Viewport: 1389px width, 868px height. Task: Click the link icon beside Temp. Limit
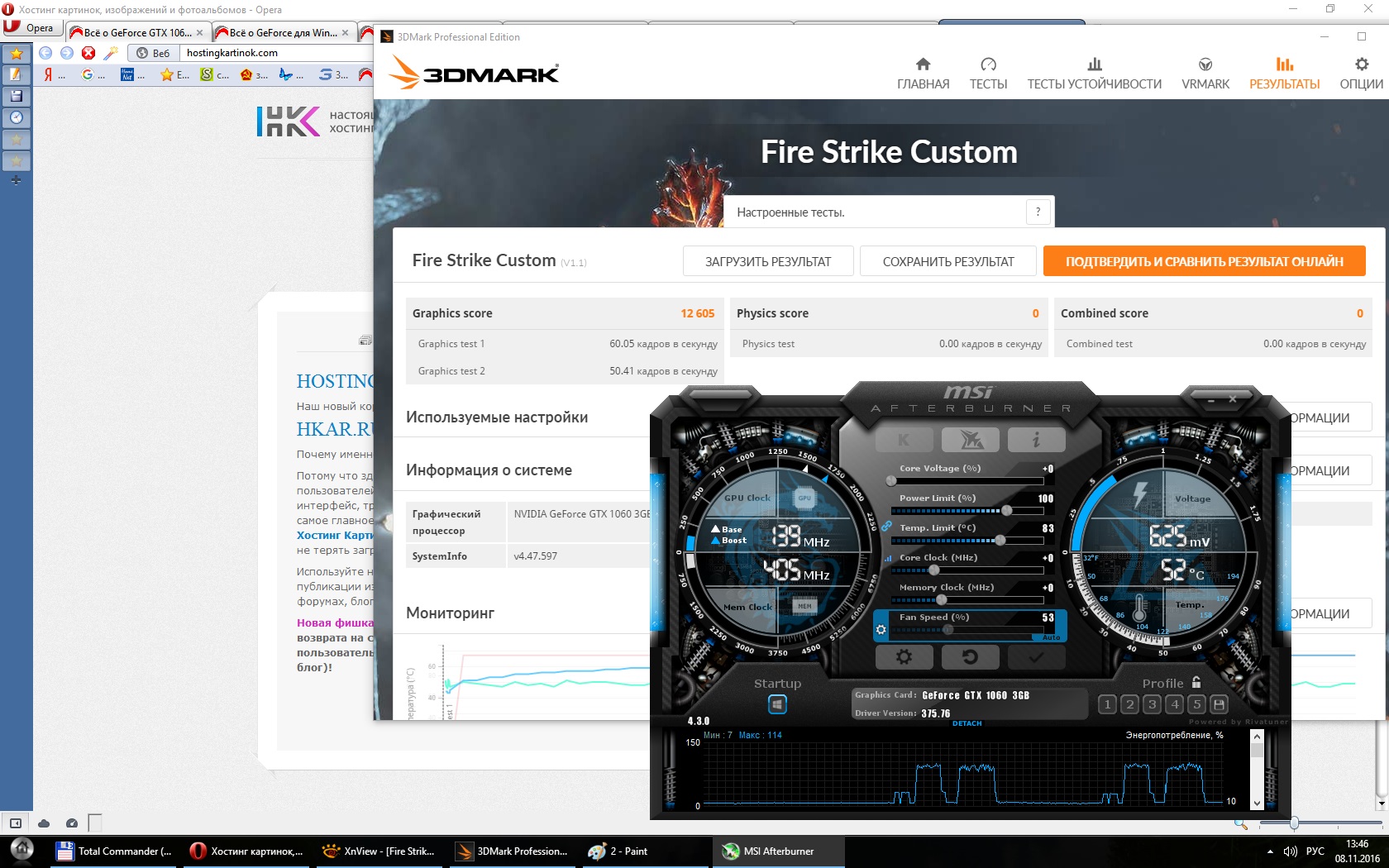(x=886, y=527)
